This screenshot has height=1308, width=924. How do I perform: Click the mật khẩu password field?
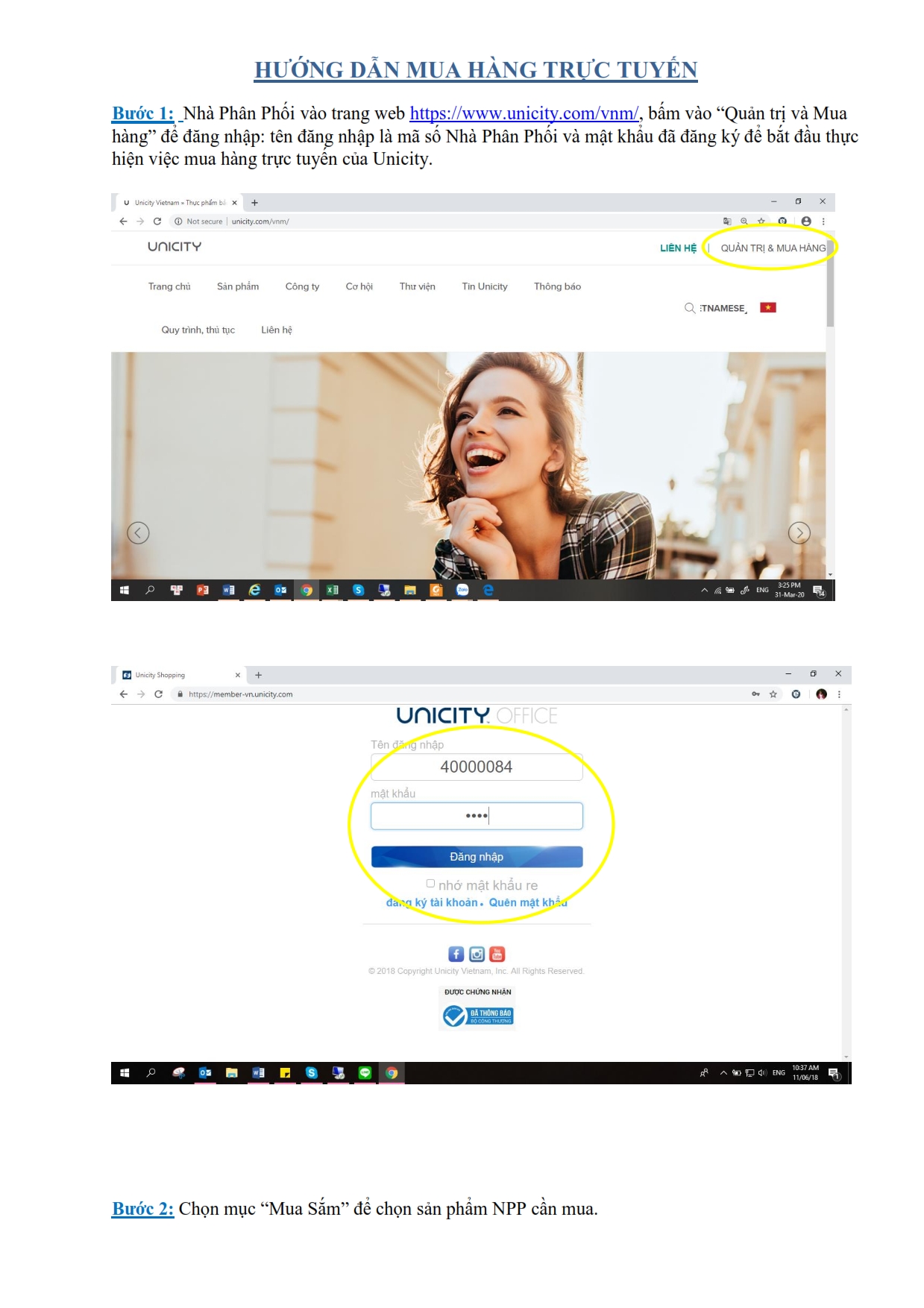click(x=477, y=816)
